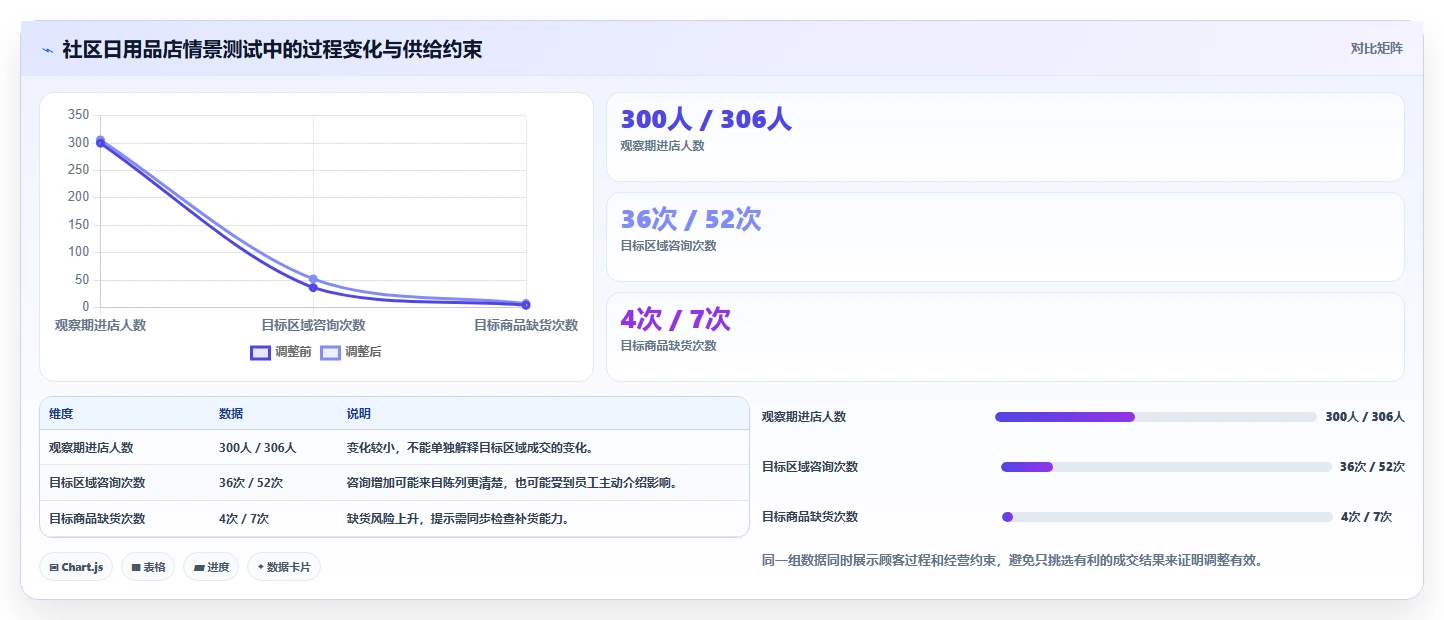Select the 表格 tag

[148, 567]
